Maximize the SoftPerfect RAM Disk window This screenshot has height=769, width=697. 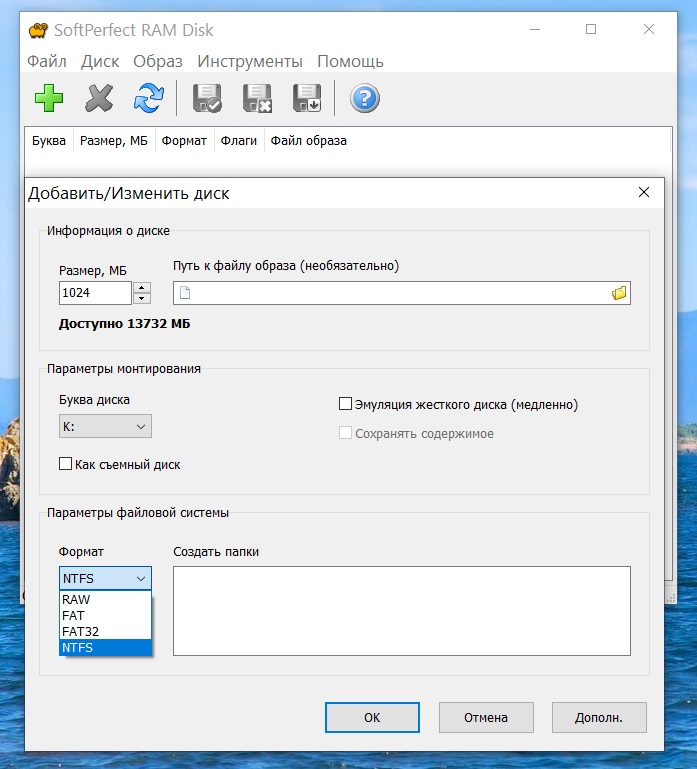(591, 29)
